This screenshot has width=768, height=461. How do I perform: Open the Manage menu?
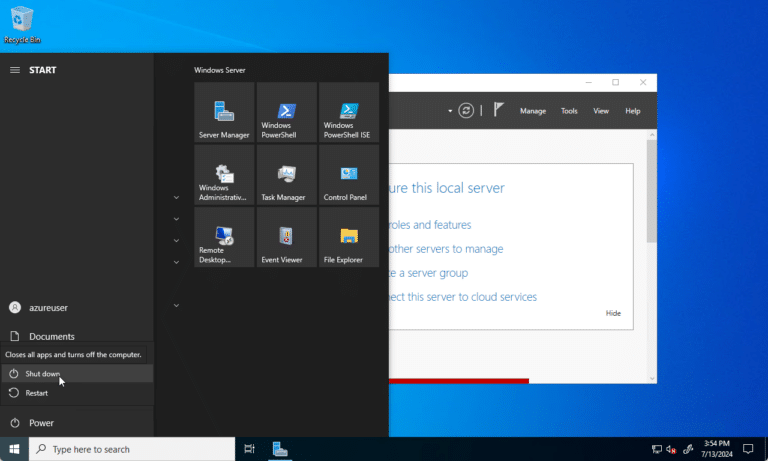coord(533,111)
